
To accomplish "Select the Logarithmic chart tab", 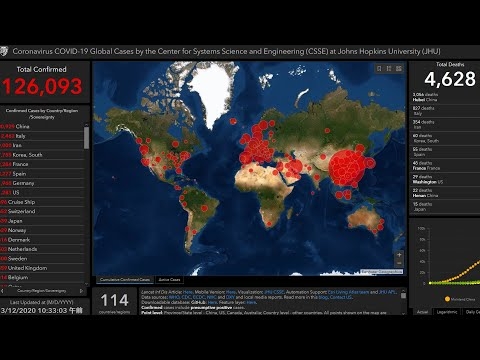I will (447, 312).
